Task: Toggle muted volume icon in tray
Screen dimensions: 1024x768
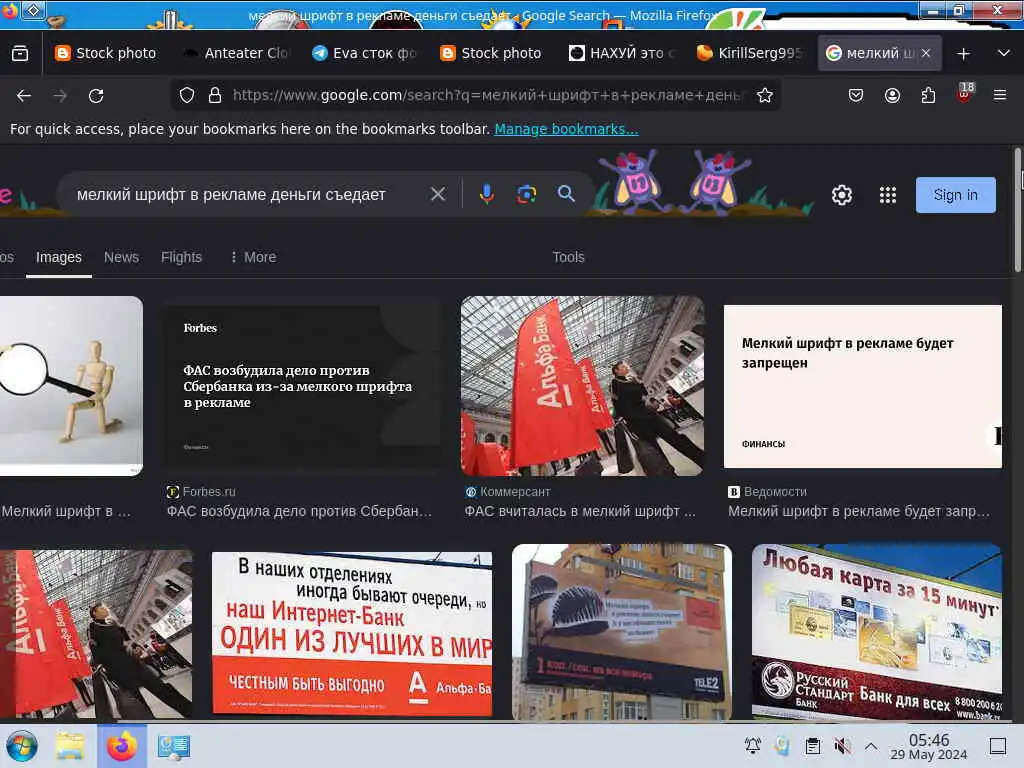Action: (842, 746)
